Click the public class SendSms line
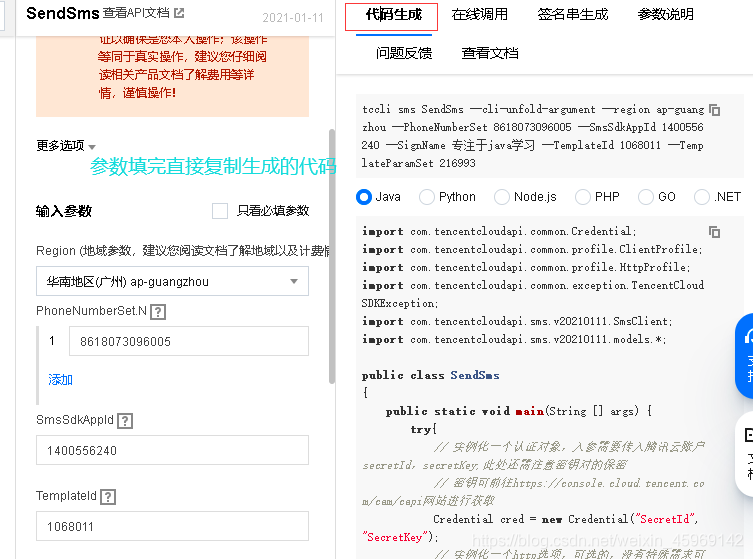Image resolution: width=753 pixels, height=559 pixels. (430, 375)
